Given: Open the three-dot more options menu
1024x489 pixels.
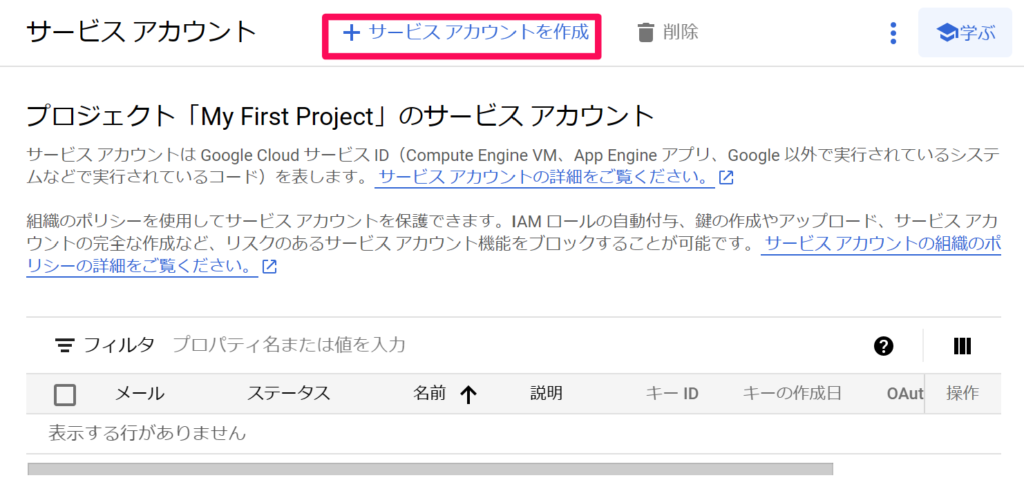Looking at the screenshot, I should 893,33.
